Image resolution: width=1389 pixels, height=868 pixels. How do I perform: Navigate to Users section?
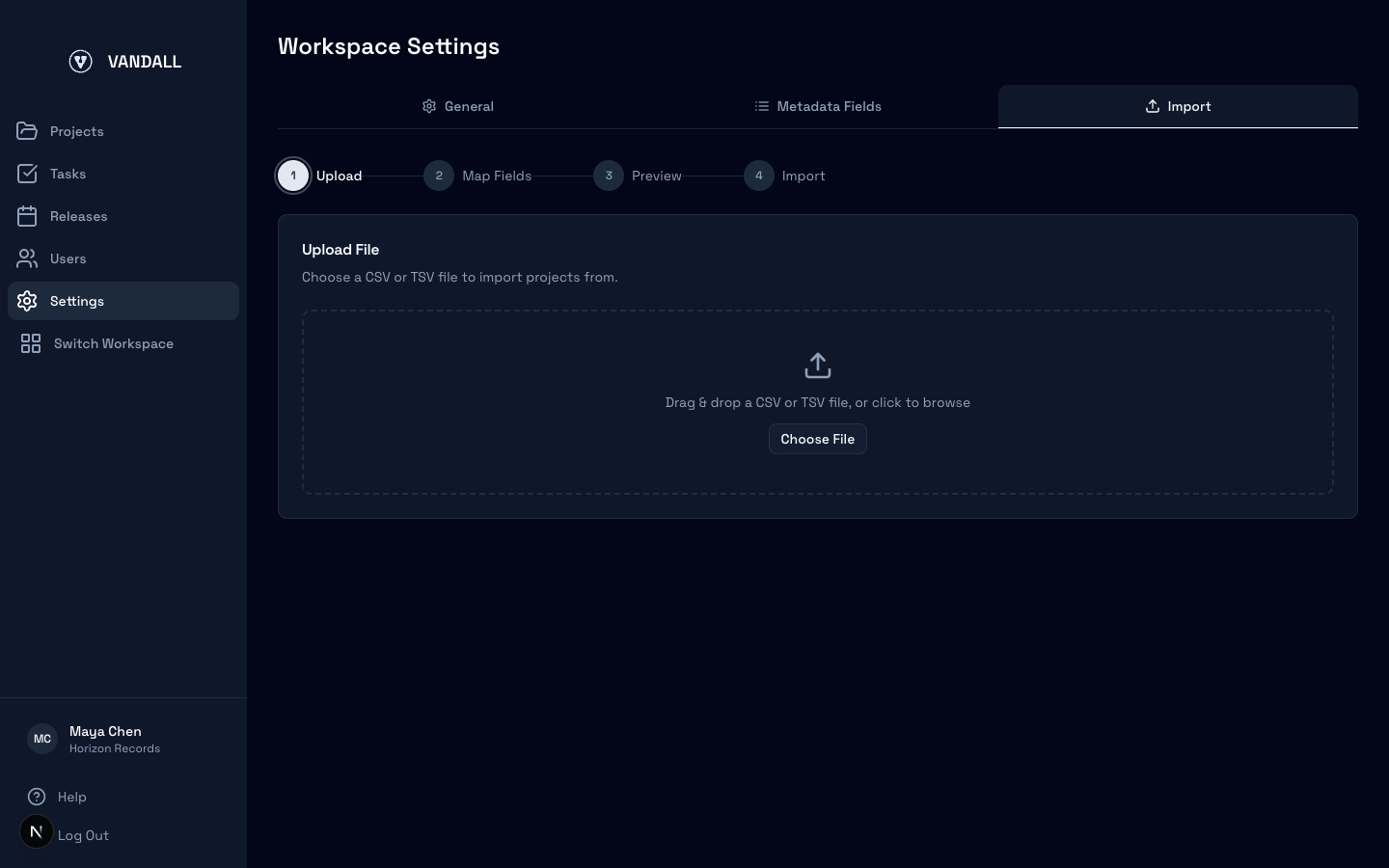[68, 258]
